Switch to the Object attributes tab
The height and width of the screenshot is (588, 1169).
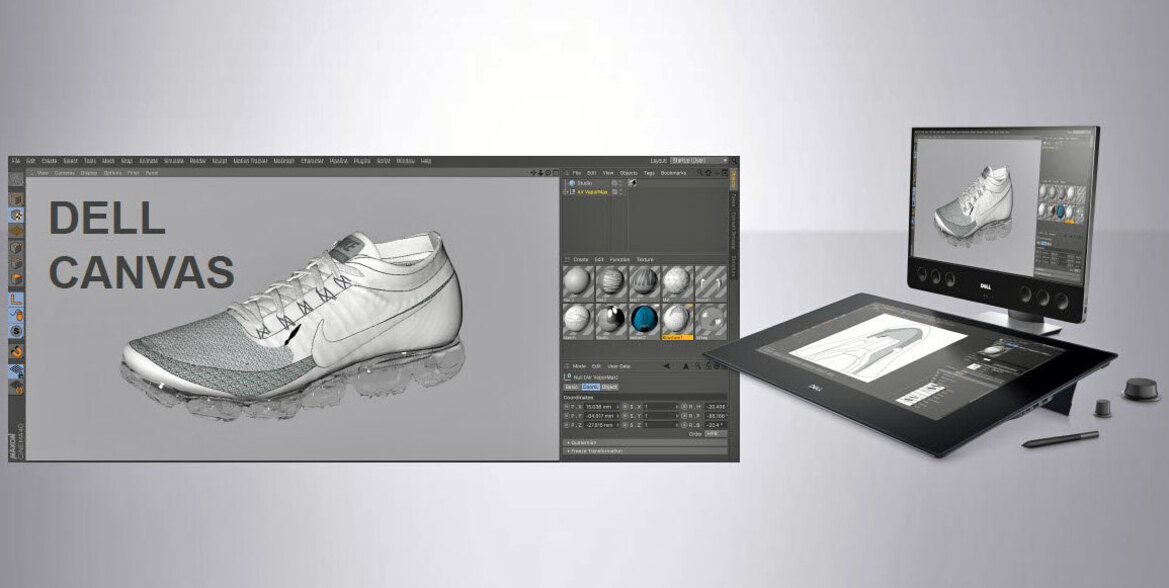610,387
